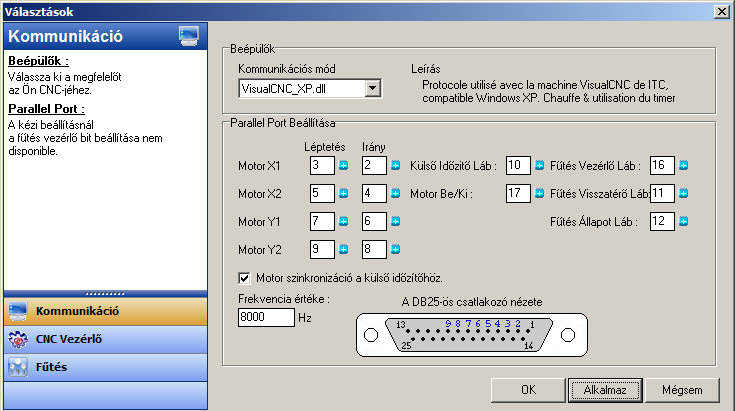Click the sidebar splitter grip dots
This screenshot has height=411, width=735.
coord(105,294)
